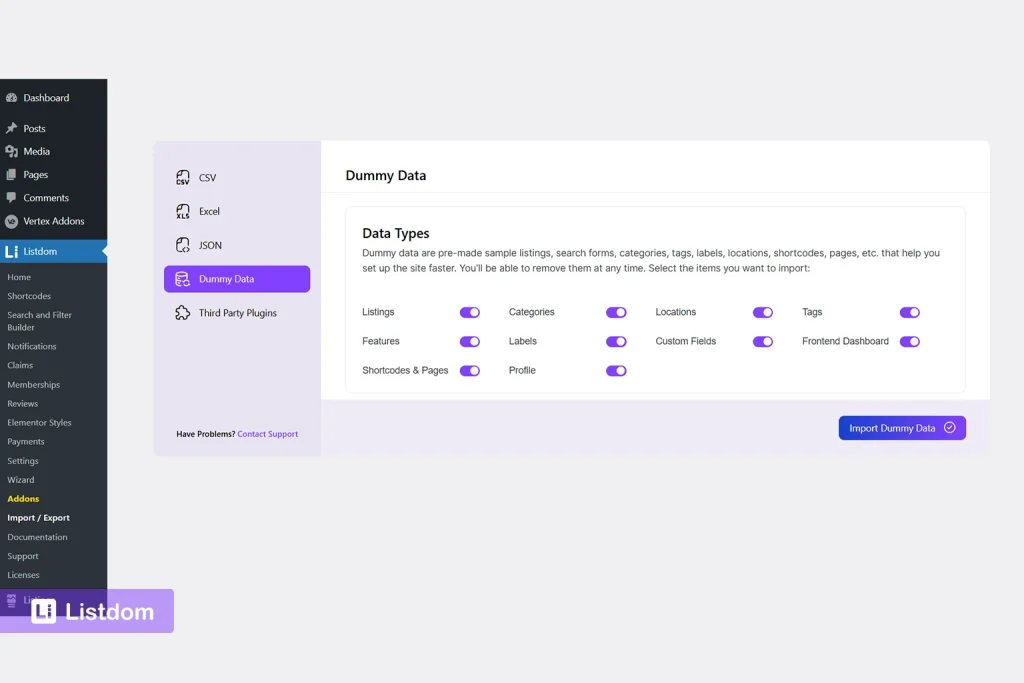
Task: Toggle the Frontend Dashboard import off
Action: [x=910, y=341]
